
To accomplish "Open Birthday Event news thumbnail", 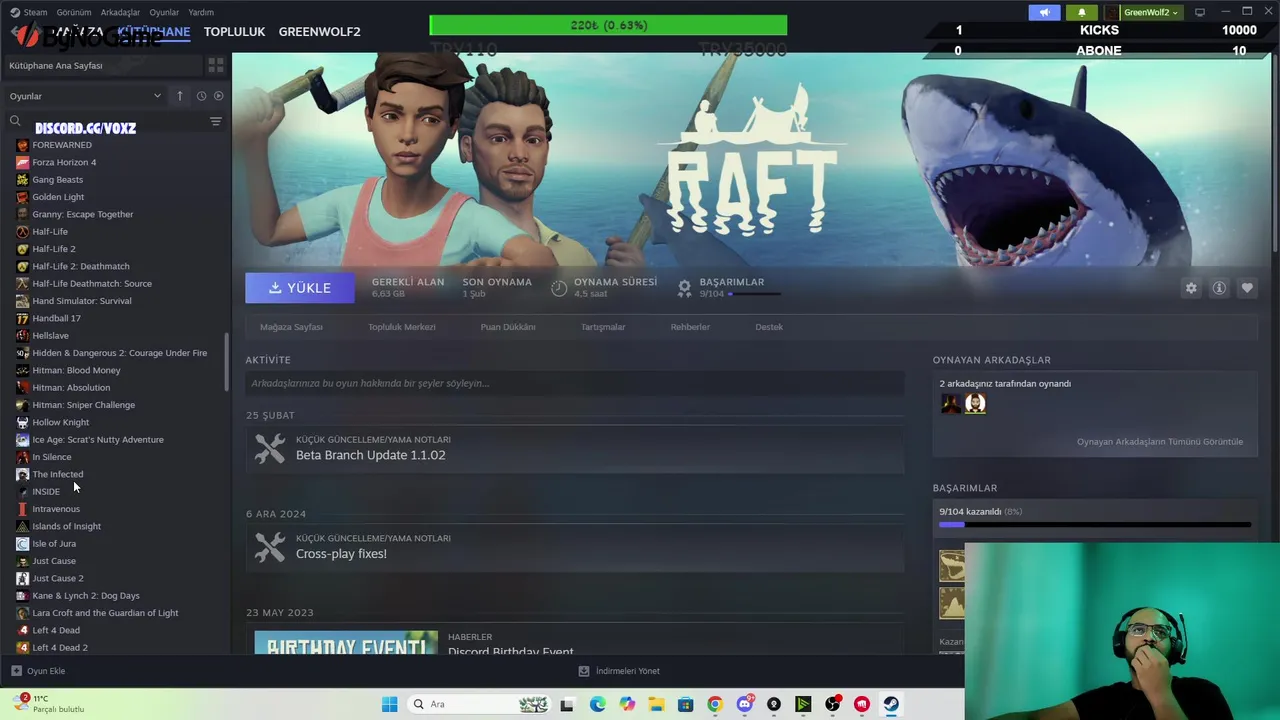I will 346,642.
